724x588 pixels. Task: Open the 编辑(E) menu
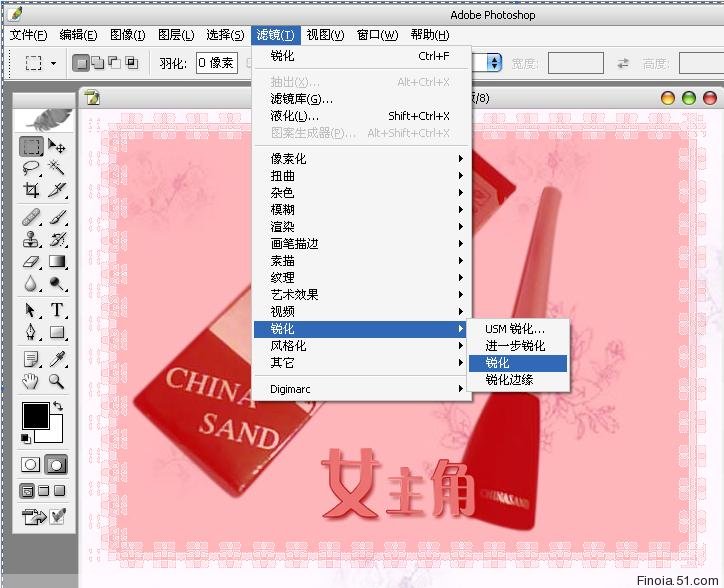point(78,35)
